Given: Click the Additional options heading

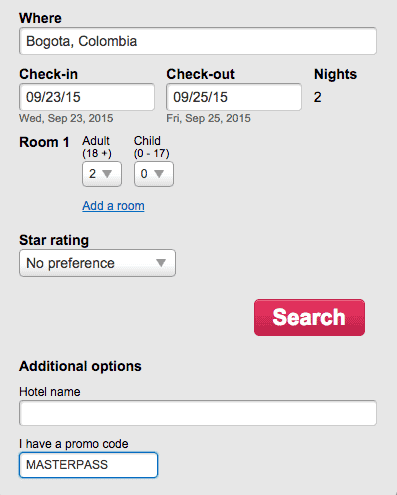Looking at the screenshot, I should tap(80, 366).
